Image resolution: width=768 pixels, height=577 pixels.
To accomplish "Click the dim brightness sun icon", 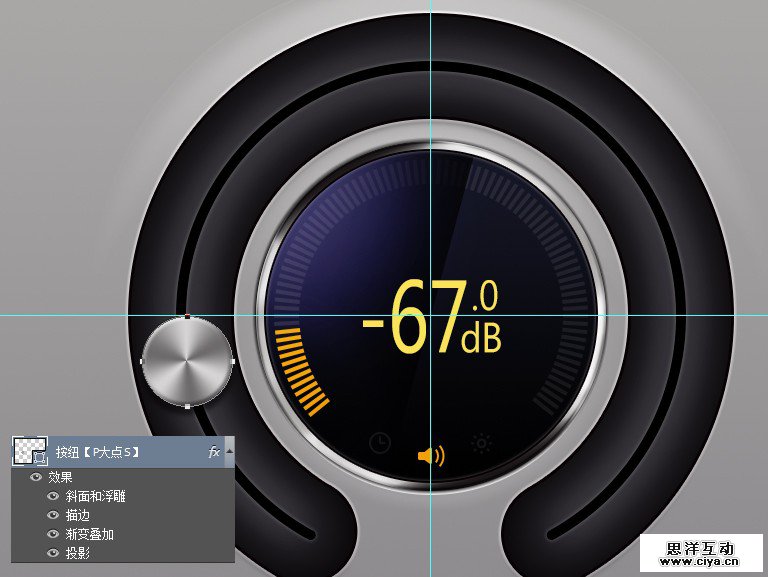I will coord(482,443).
